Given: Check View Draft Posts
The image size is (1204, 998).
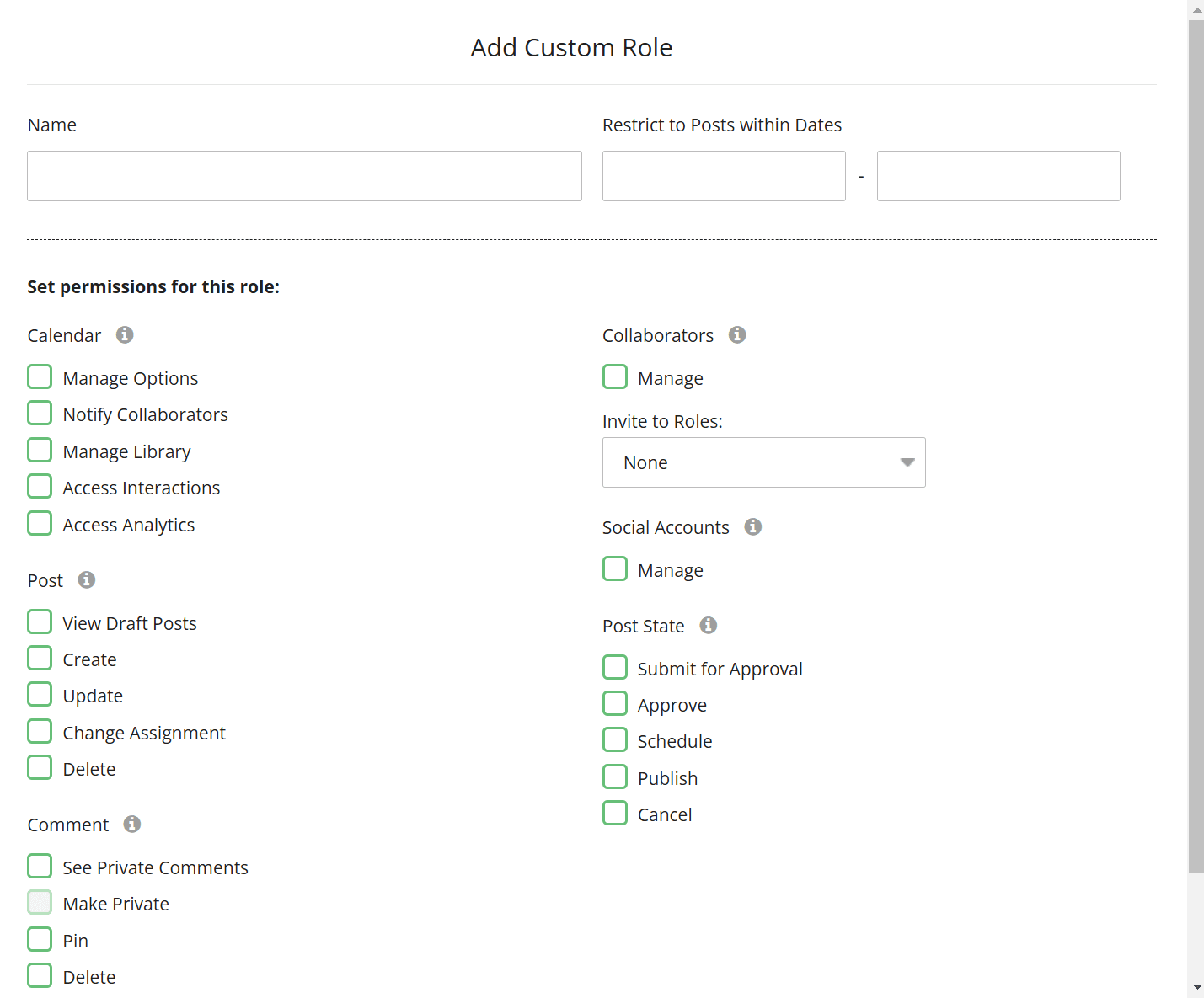Looking at the screenshot, I should (x=40, y=622).
